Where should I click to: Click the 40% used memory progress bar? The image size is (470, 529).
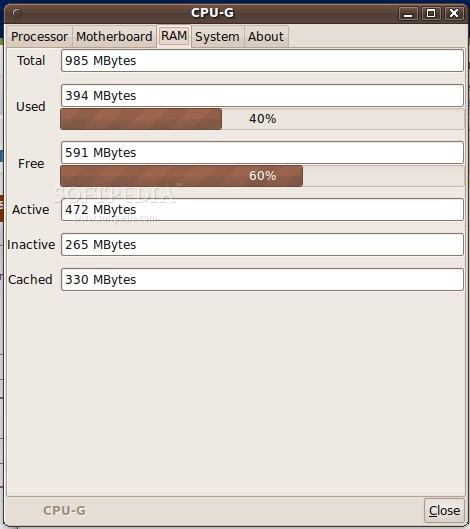(262, 119)
